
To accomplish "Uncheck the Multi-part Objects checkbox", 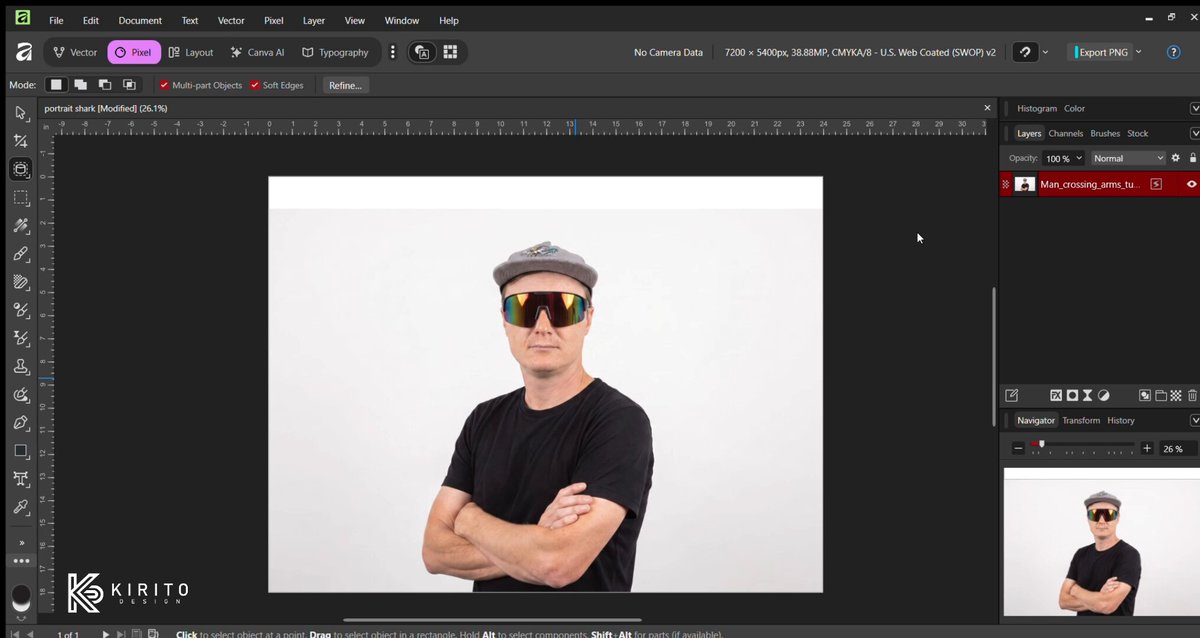I will pos(164,85).
